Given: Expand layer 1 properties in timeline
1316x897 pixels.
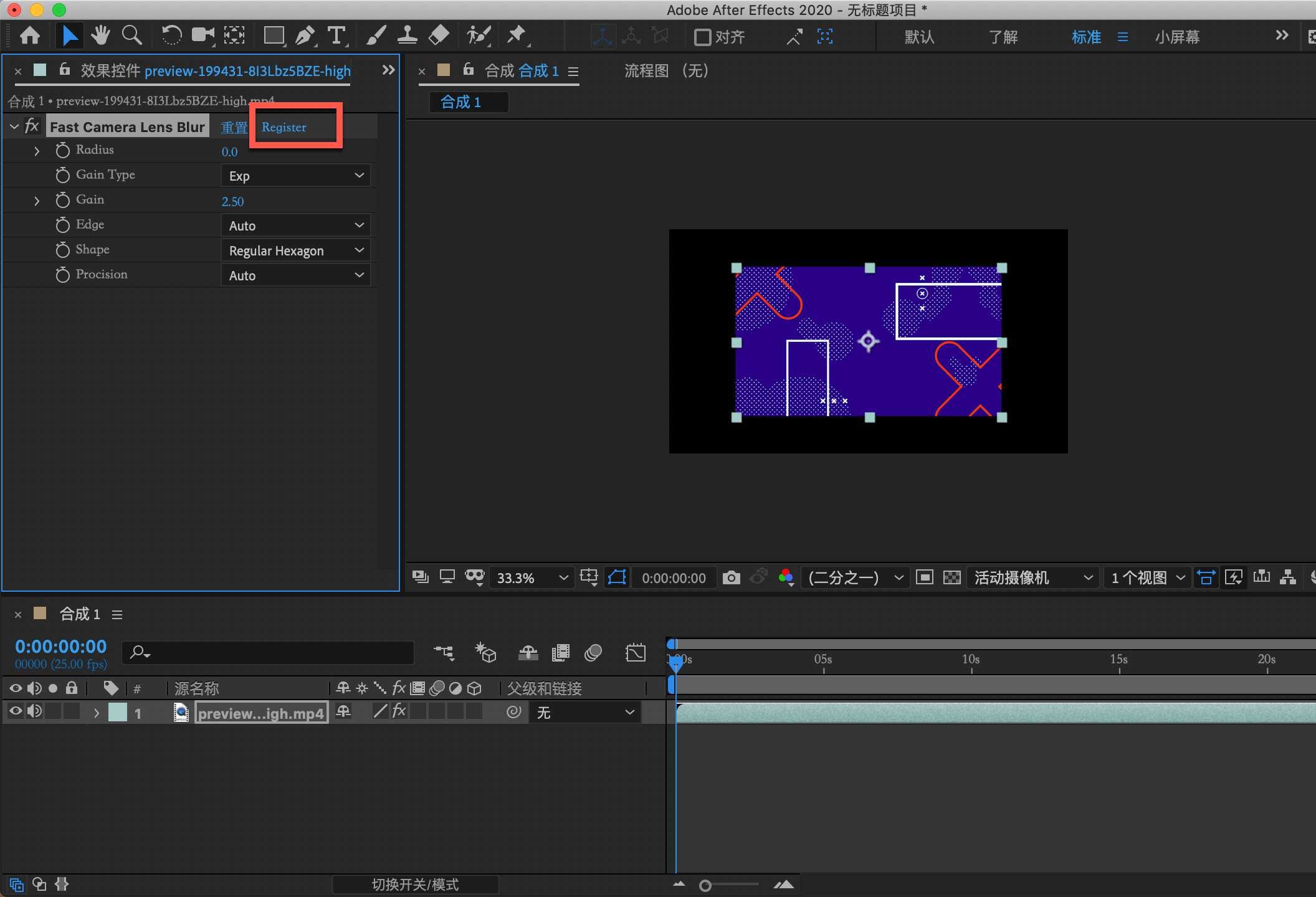Looking at the screenshot, I should coord(96,713).
